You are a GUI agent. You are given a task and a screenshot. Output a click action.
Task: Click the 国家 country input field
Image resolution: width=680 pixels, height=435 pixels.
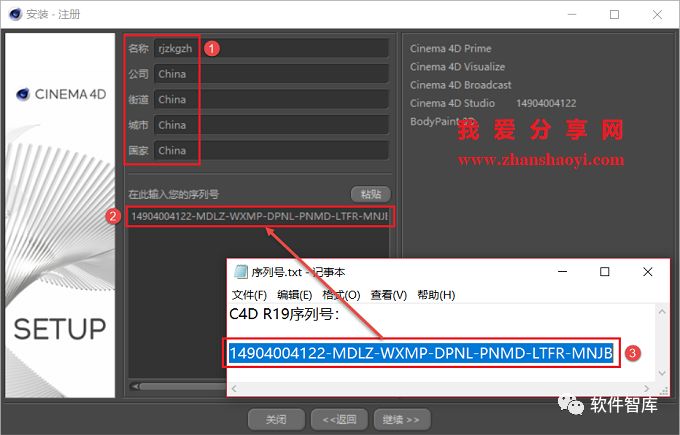pyautogui.click(x=271, y=150)
